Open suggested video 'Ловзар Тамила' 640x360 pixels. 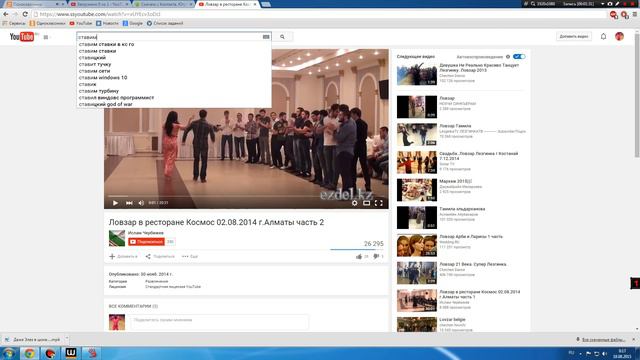(x=455, y=126)
